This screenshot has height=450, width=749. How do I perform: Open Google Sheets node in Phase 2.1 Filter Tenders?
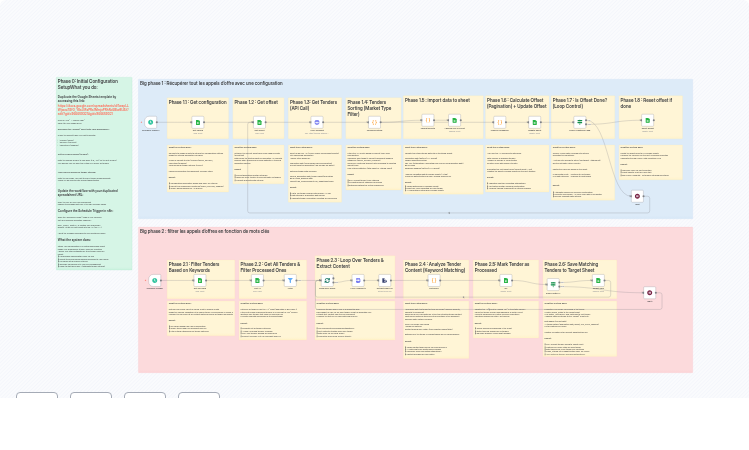point(200,281)
